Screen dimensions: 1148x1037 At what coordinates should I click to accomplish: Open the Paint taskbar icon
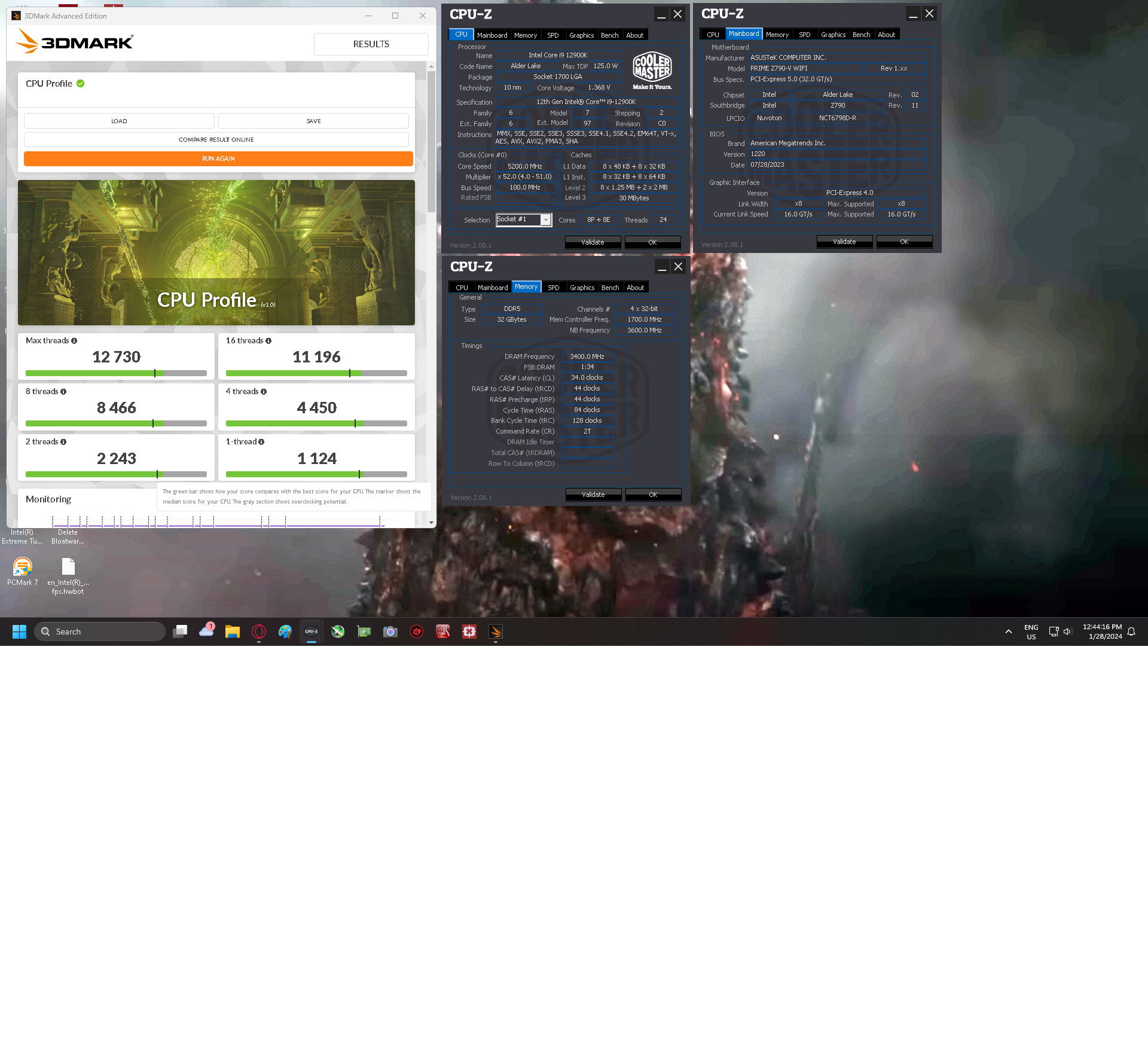pyautogui.click(x=285, y=632)
